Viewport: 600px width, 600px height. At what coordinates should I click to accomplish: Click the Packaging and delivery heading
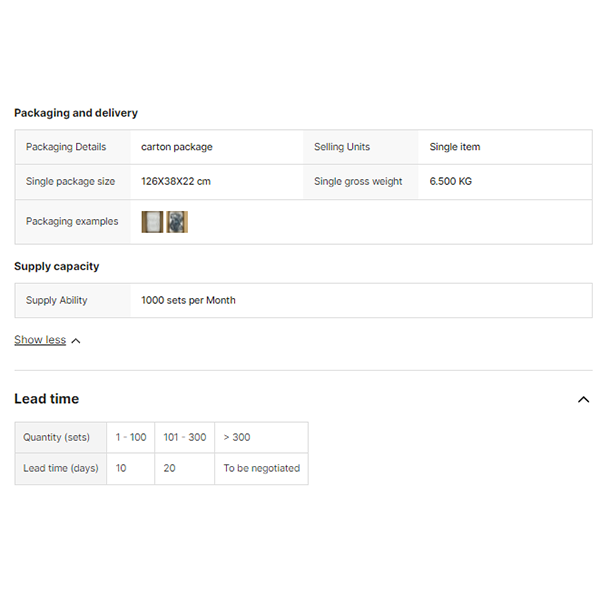coord(76,113)
